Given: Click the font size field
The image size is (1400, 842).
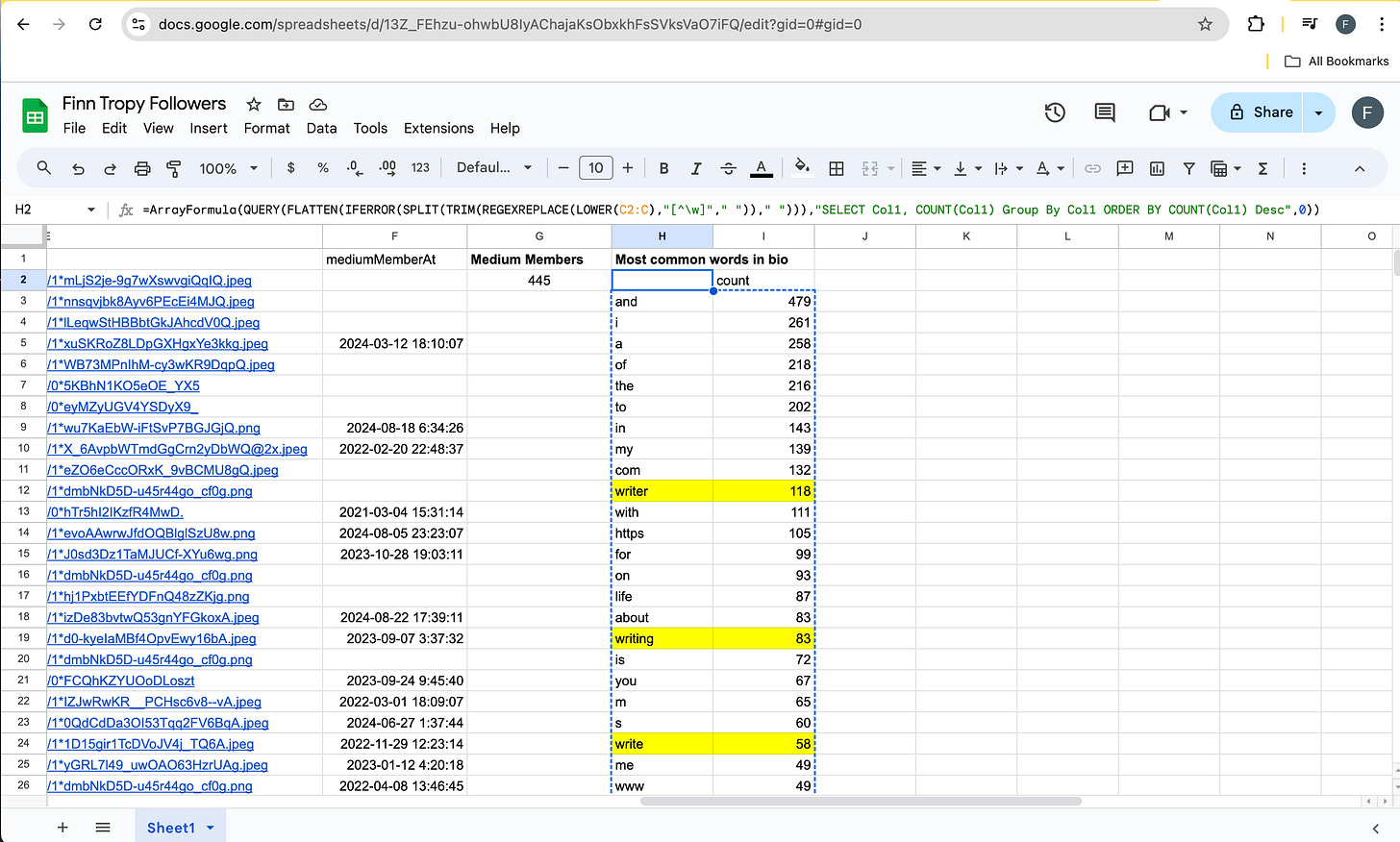Looking at the screenshot, I should 596,168.
